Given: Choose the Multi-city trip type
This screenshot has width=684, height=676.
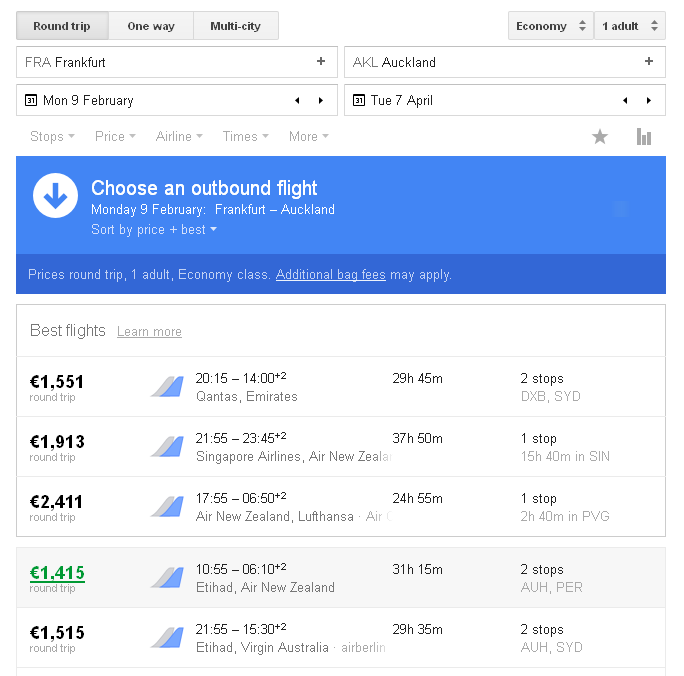Looking at the screenshot, I should (x=235, y=26).
